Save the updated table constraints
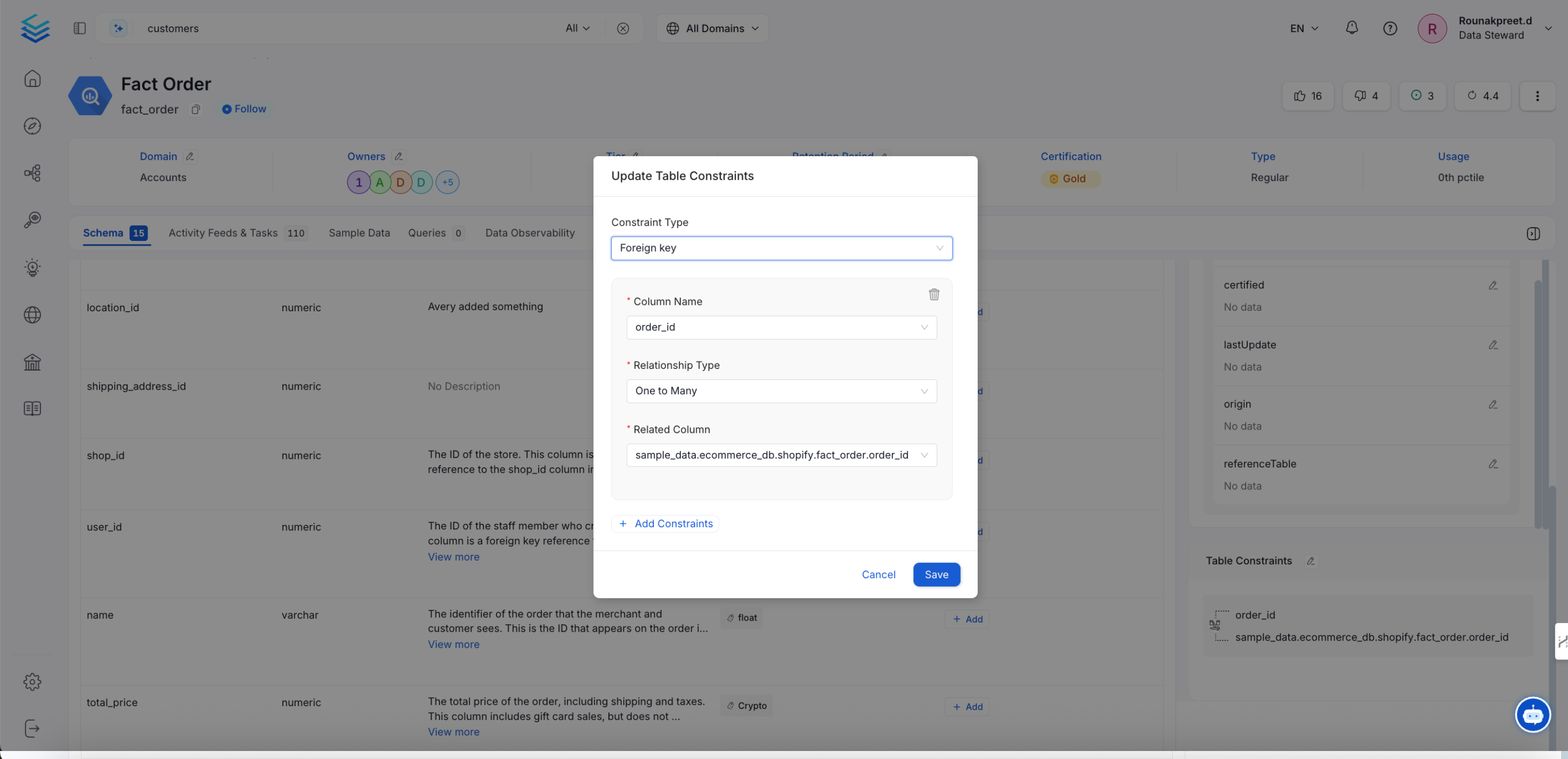 coord(936,575)
